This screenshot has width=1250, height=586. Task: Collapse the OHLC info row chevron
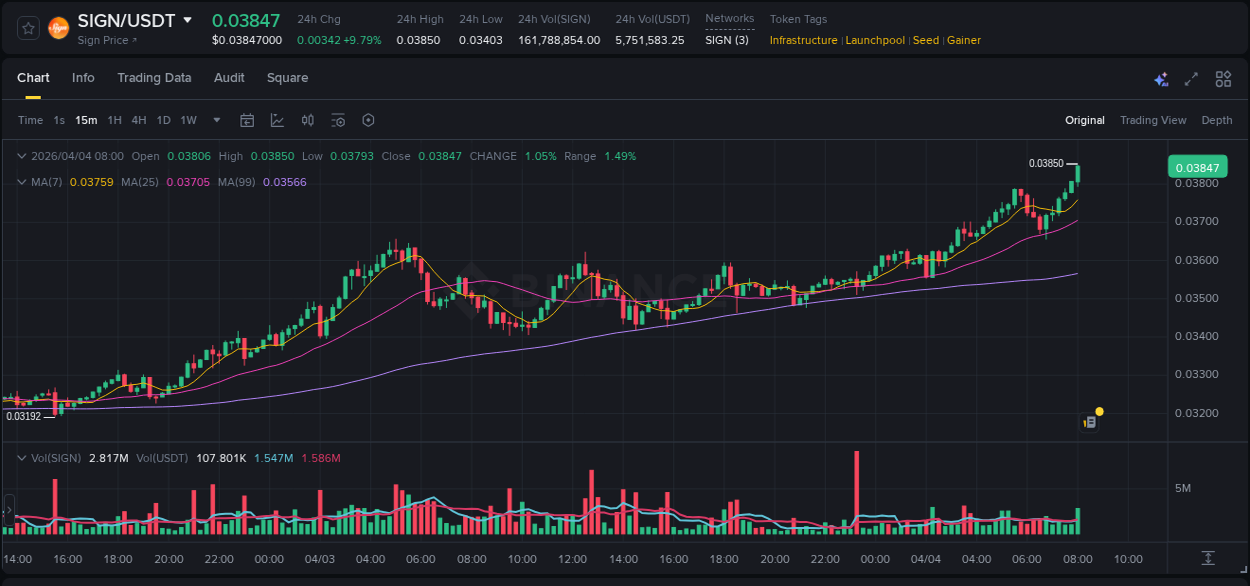click(22, 156)
